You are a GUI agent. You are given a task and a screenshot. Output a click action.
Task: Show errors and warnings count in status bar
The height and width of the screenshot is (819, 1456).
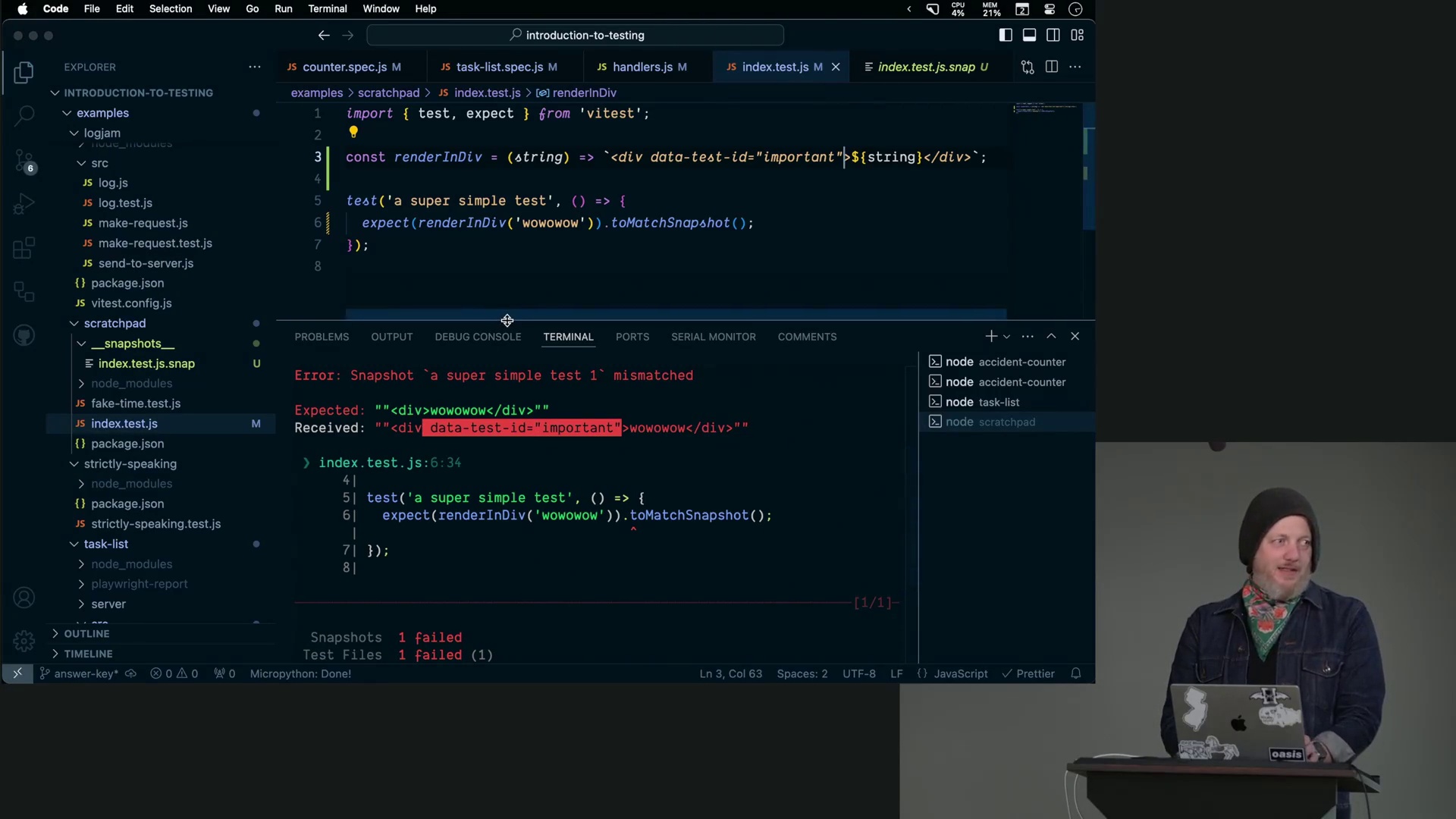(174, 673)
